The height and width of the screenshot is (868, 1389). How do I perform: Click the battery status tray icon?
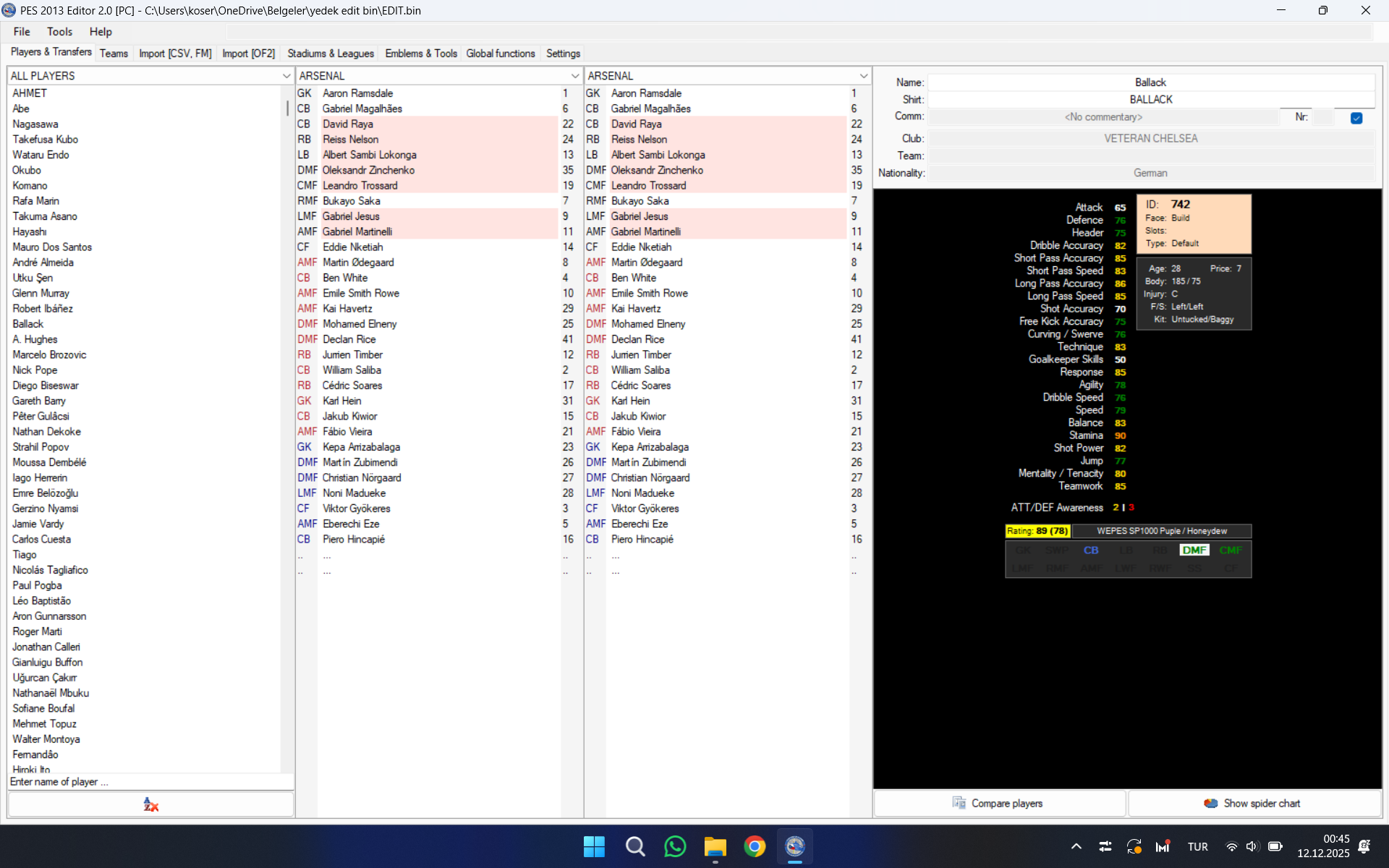tap(1275, 846)
